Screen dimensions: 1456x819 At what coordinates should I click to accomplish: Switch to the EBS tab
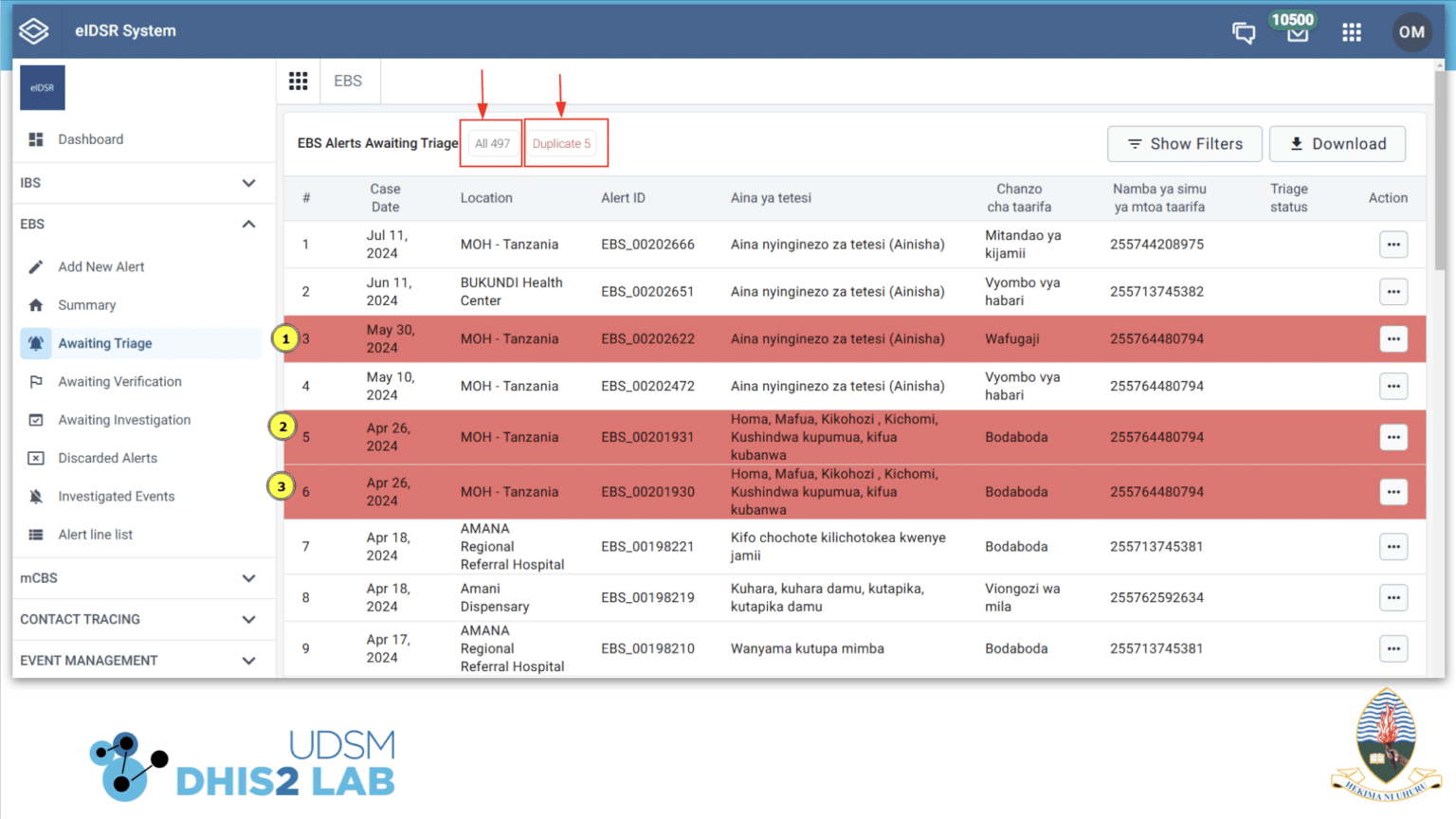click(349, 81)
